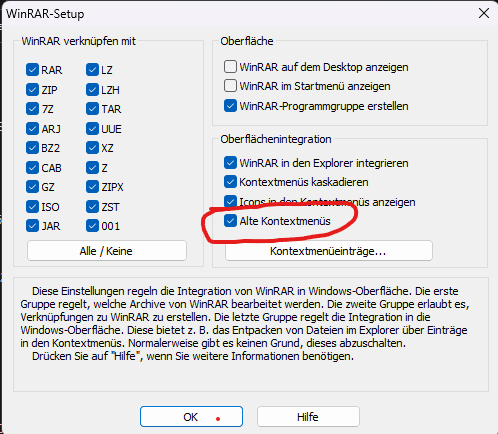Toggle Icons in den Kontextmenüs anzeigen
This screenshot has width=498, height=434.
pos(230,201)
